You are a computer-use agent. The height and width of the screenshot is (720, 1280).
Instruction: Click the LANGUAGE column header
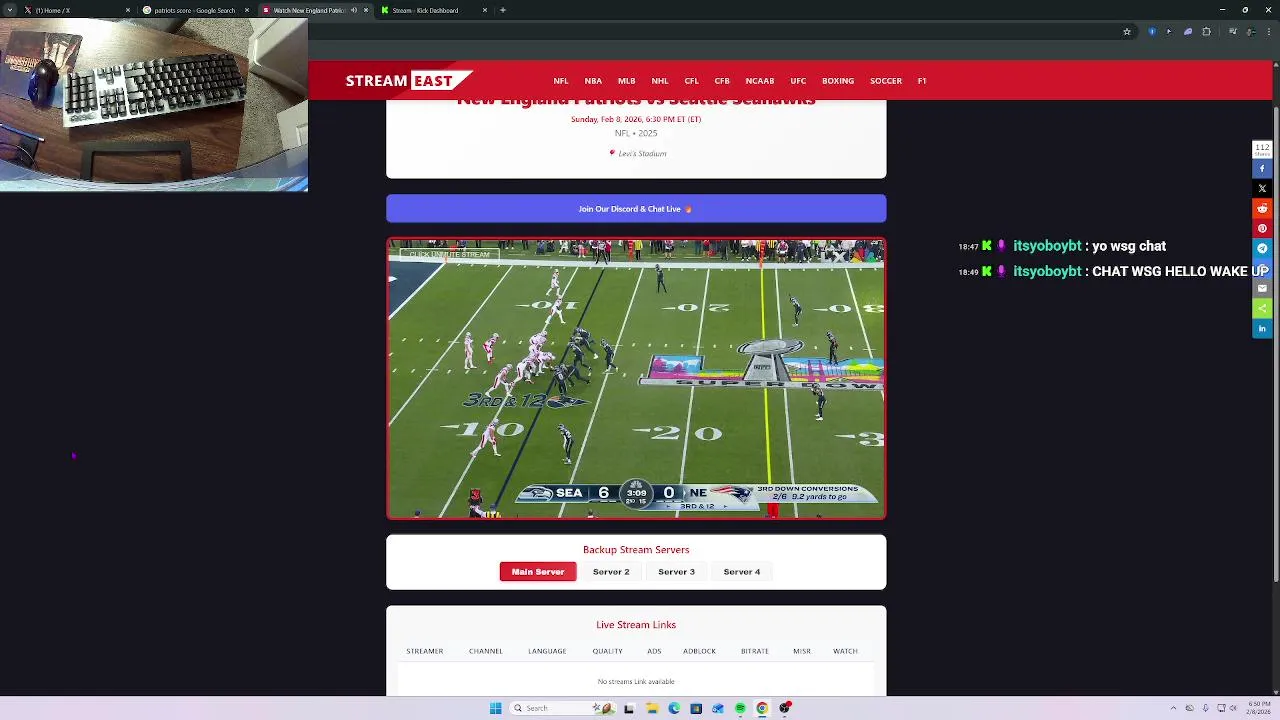pyautogui.click(x=547, y=651)
